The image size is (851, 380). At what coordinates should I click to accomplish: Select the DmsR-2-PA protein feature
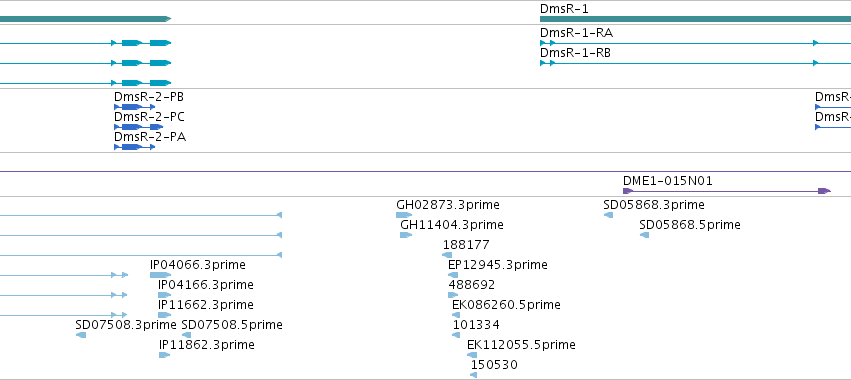[135, 147]
